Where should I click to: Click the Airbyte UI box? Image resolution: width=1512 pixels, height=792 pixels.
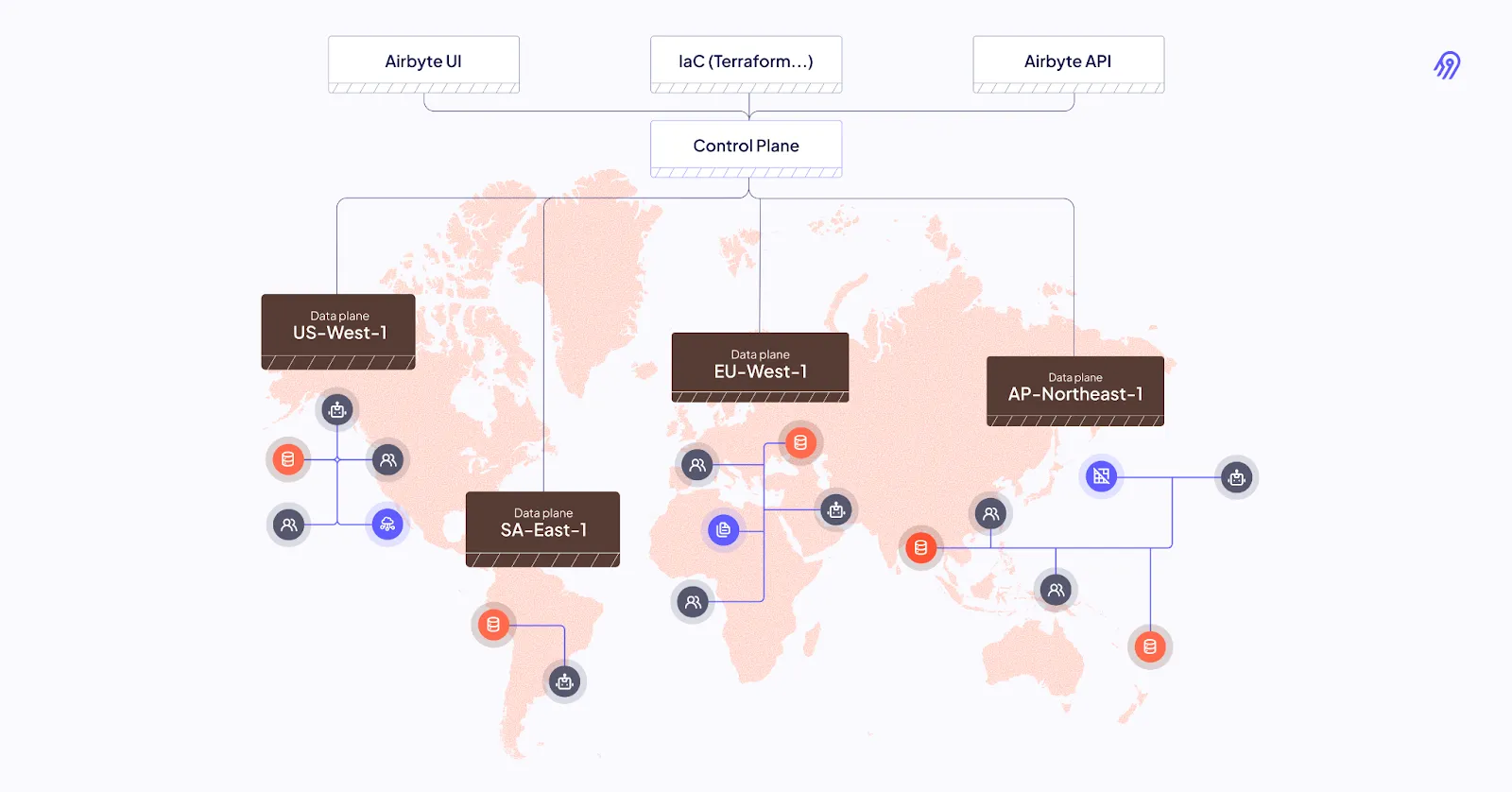point(423,64)
